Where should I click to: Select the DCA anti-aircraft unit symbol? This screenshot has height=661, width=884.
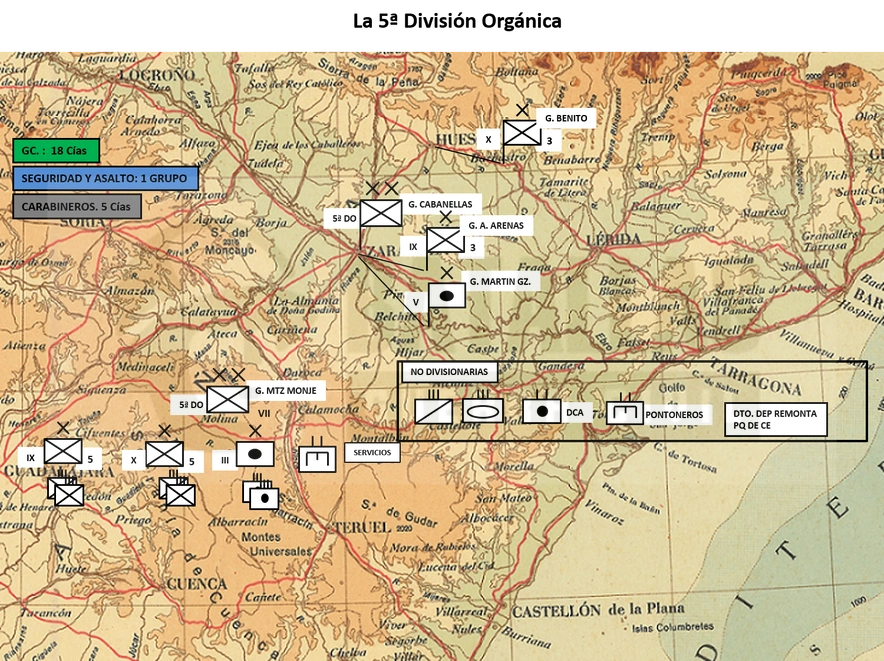click(x=541, y=411)
